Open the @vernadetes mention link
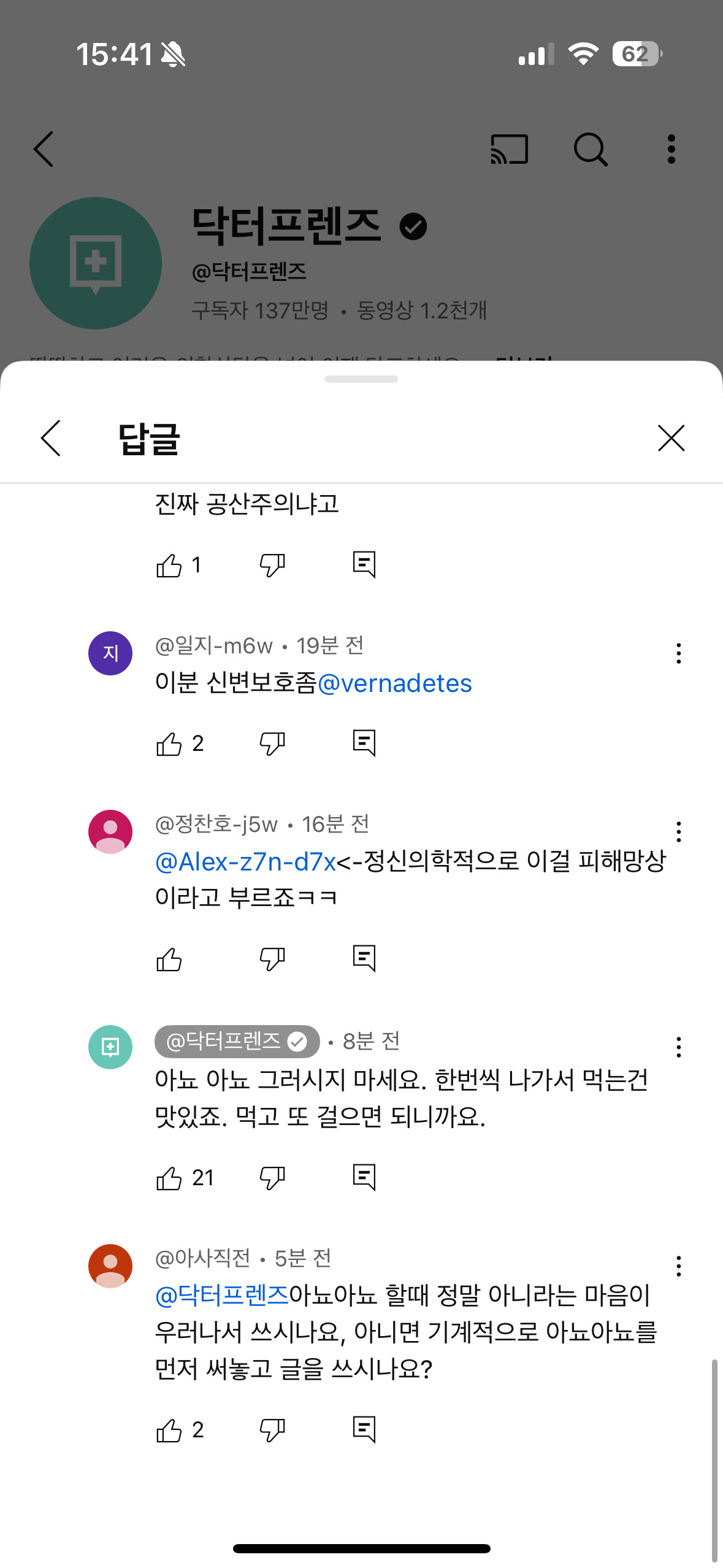723x1568 pixels. click(394, 683)
